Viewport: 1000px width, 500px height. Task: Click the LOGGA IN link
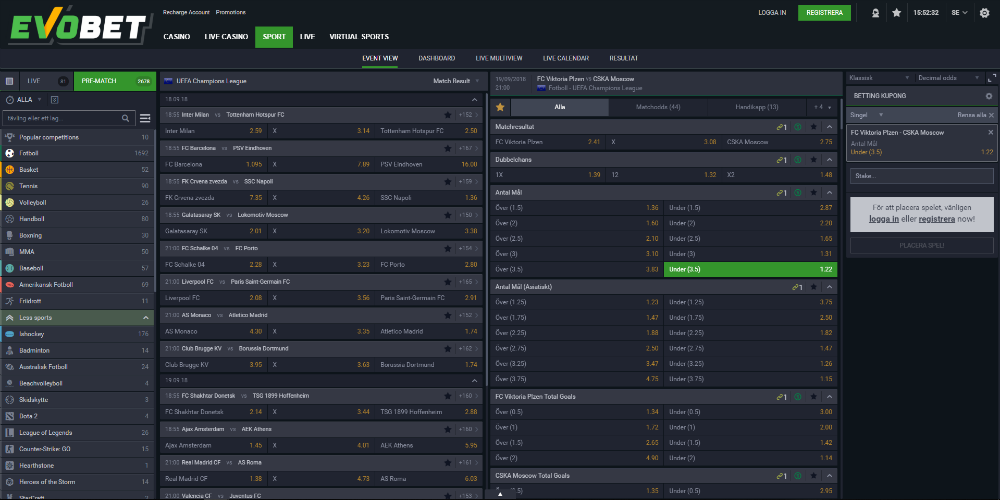click(772, 13)
